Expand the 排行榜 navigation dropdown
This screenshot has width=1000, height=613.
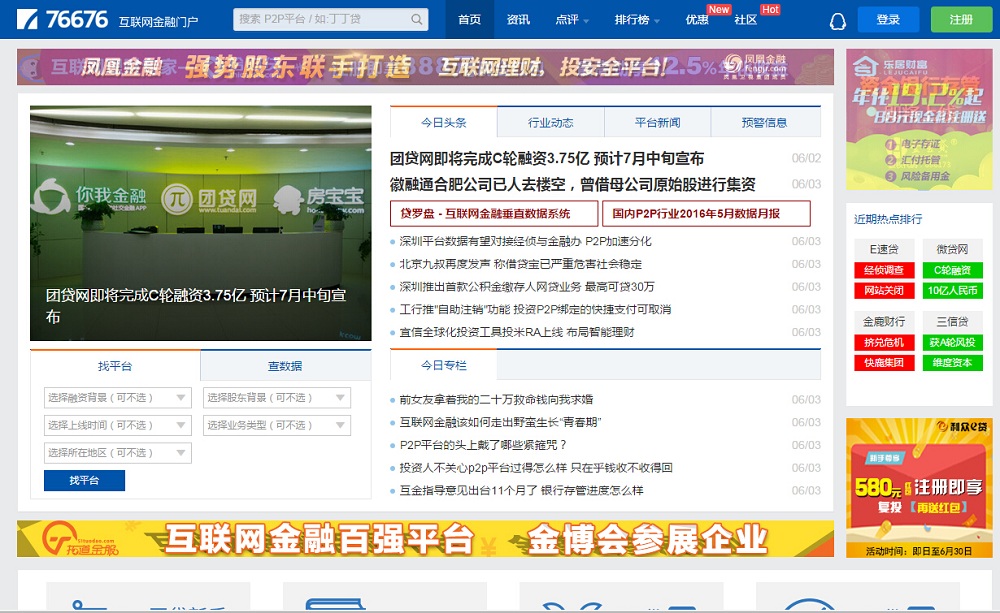pos(636,20)
